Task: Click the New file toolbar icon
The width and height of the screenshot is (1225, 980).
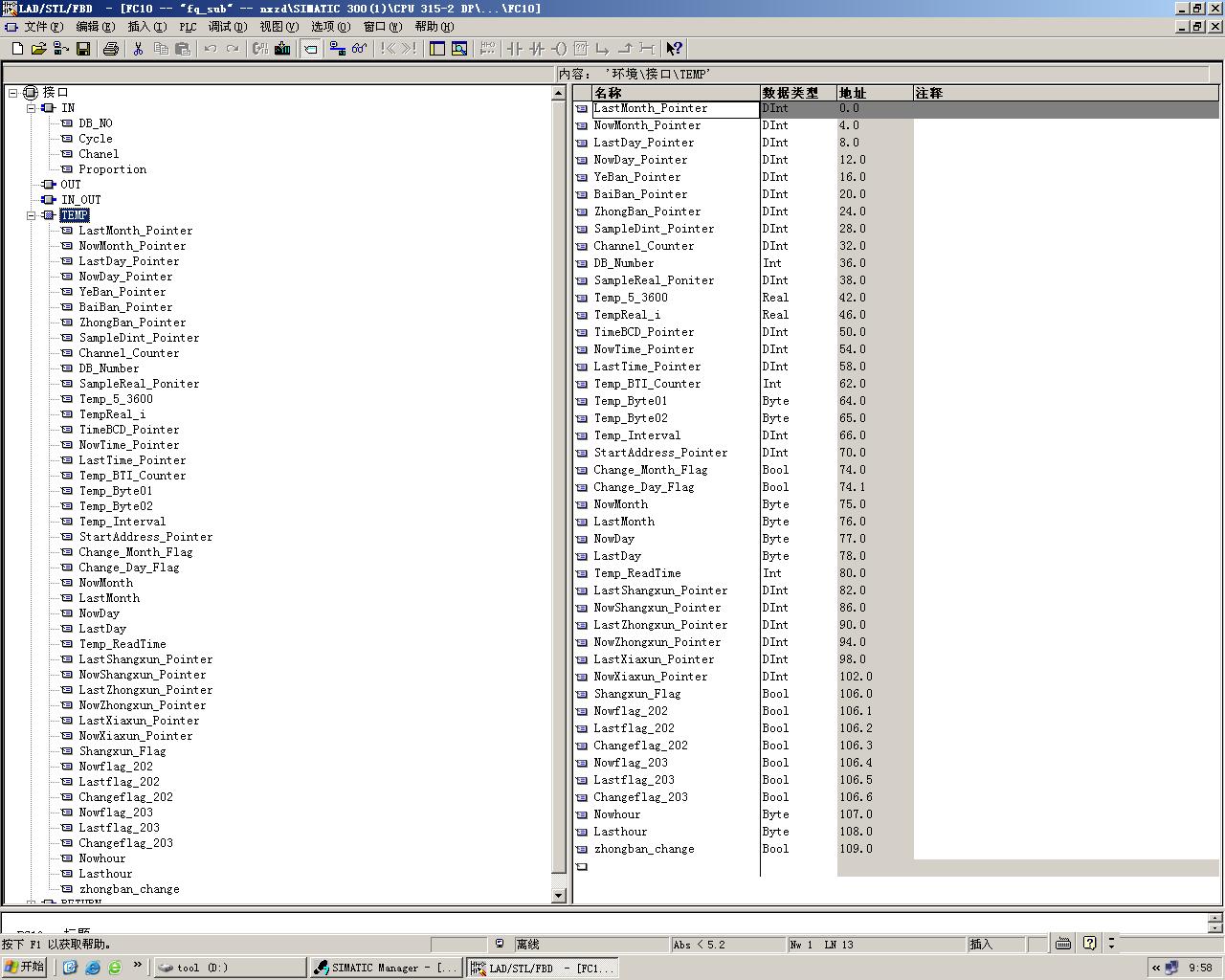Action: pos(17,49)
